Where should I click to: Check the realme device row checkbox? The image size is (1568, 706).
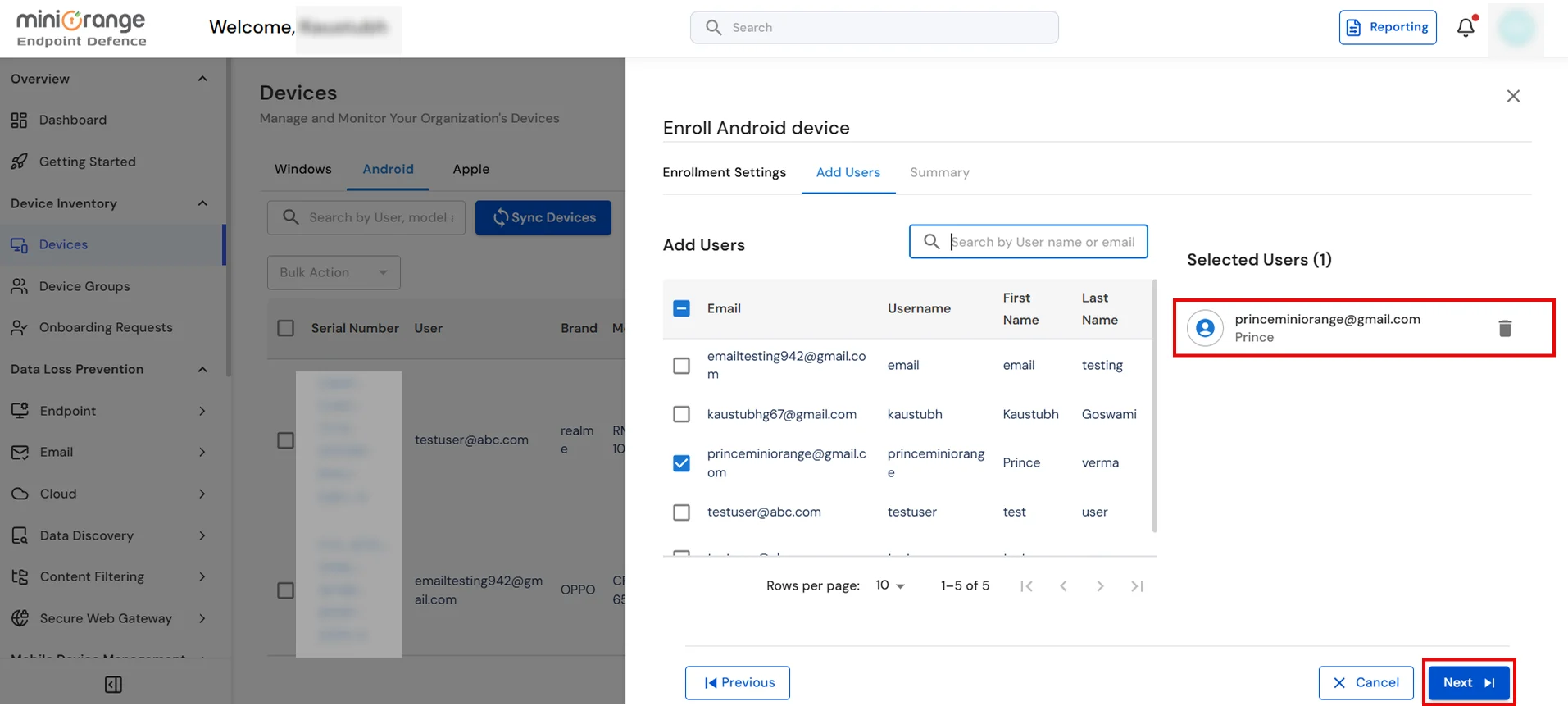pyautogui.click(x=285, y=440)
